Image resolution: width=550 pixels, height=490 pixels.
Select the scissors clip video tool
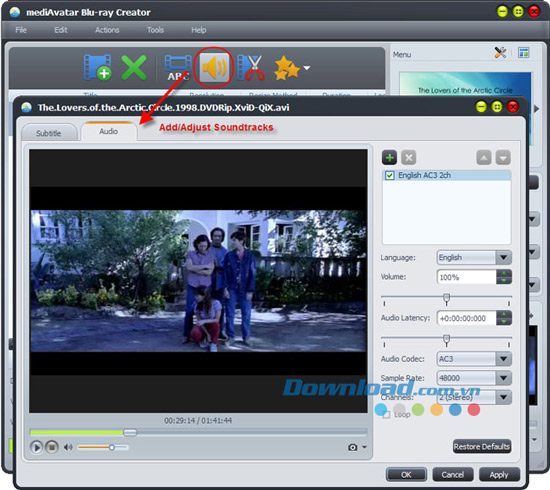[x=251, y=67]
